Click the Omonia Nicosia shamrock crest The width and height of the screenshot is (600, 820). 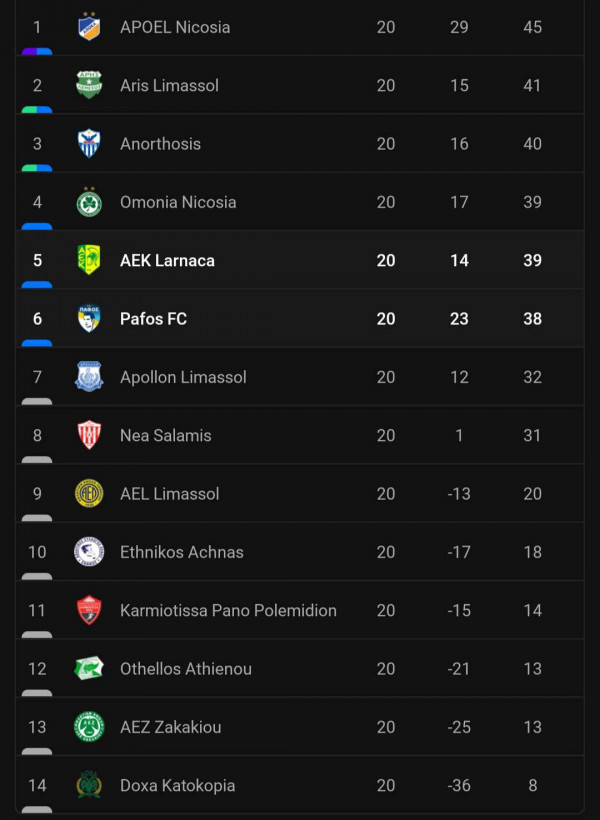(x=89, y=201)
